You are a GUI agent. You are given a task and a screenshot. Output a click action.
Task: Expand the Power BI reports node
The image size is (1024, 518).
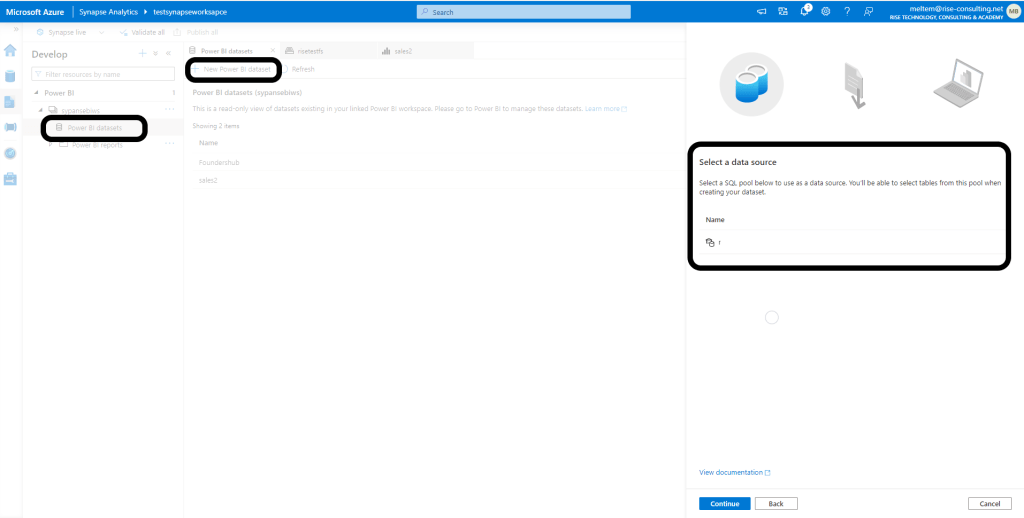50,144
